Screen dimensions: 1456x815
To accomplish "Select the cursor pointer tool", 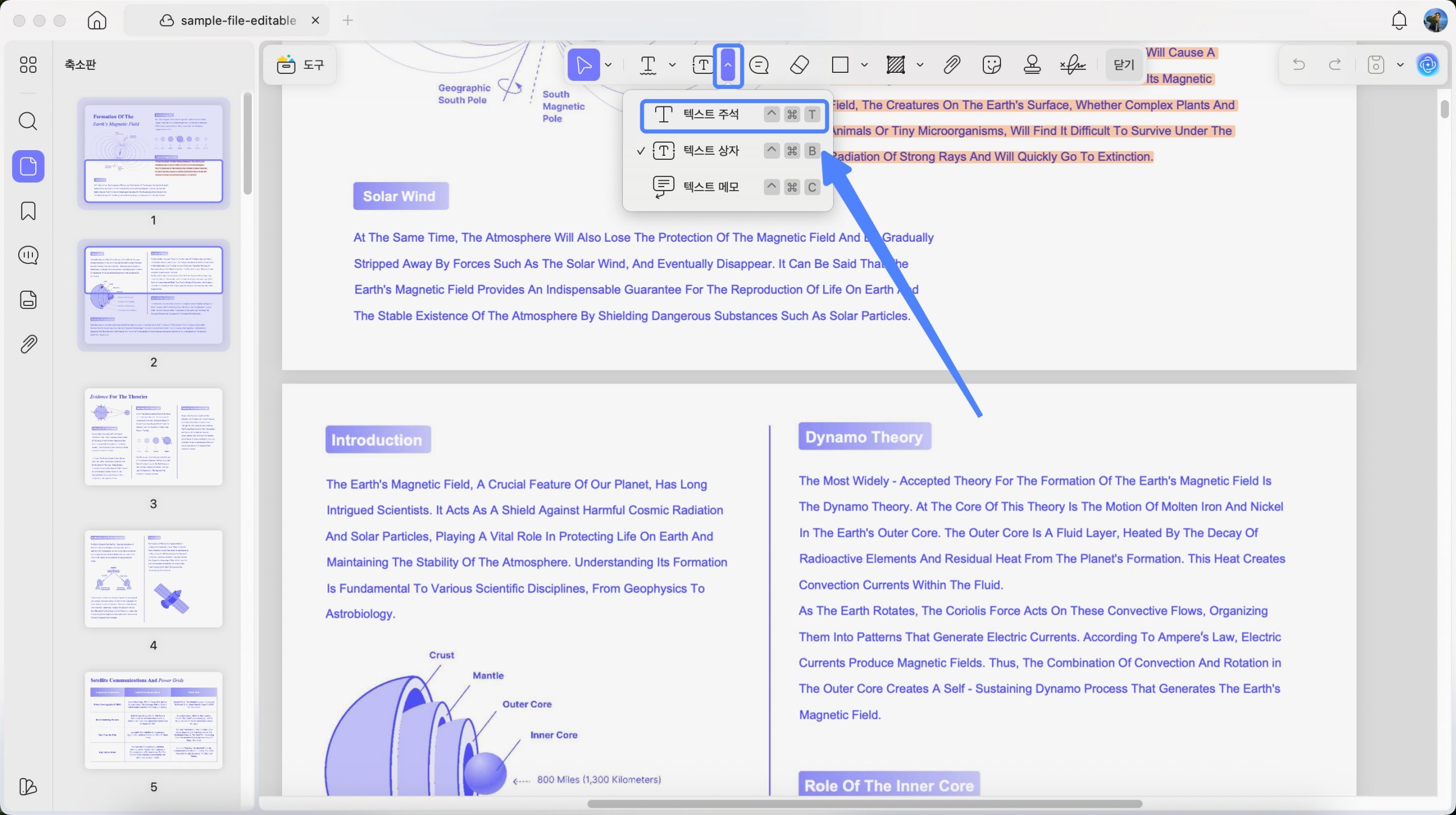I will click(584, 65).
